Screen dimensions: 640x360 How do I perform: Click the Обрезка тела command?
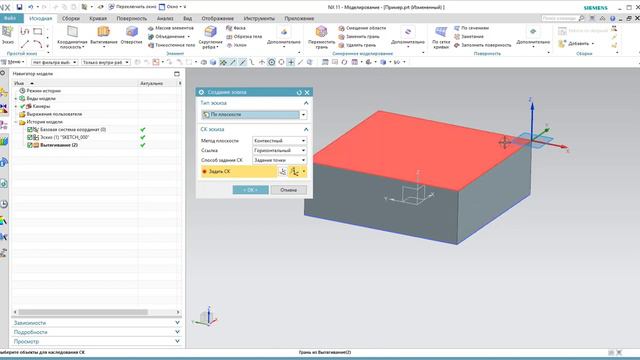[x=244, y=37]
